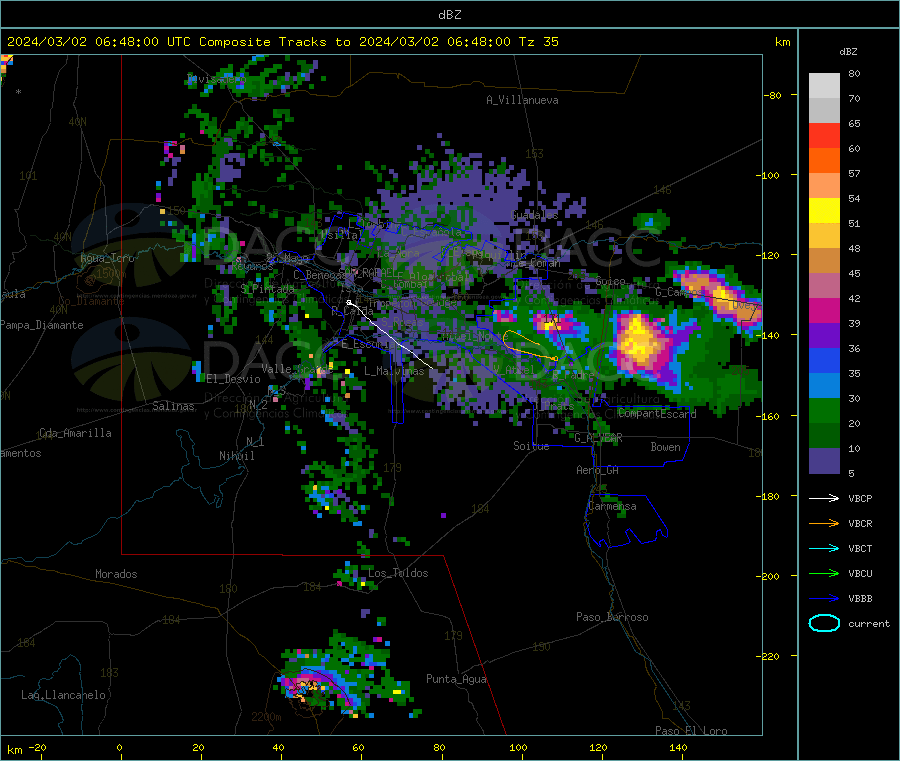Click the 100 tick on horizontal axis
The width and height of the screenshot is (900, 761).
[518, 747]
